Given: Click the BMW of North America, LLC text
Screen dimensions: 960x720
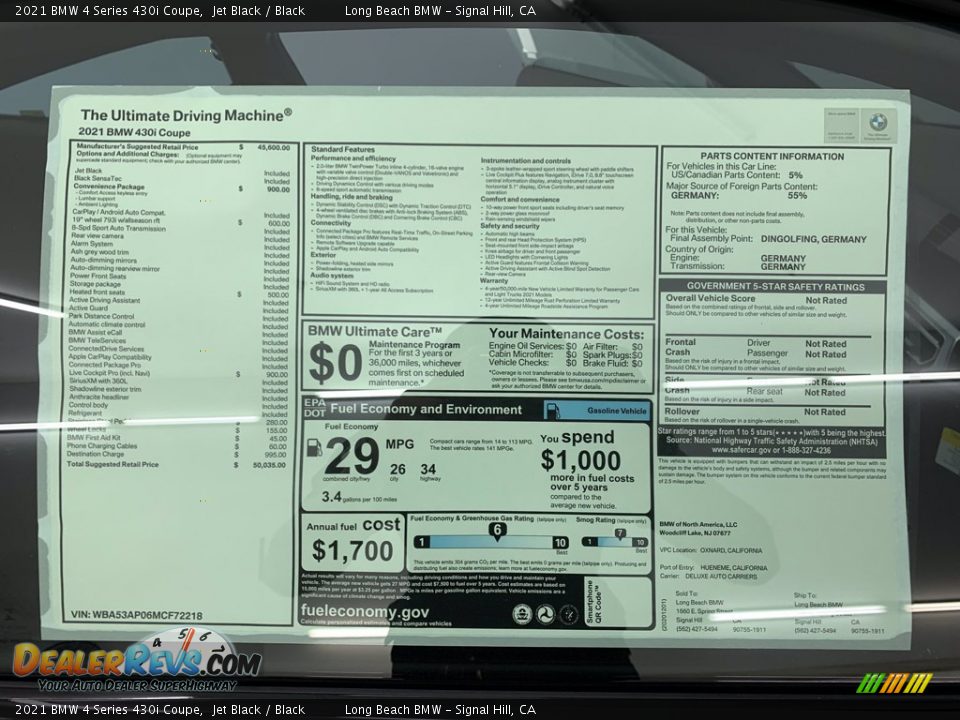Looking at the screenshot, I should coord(698,525).
